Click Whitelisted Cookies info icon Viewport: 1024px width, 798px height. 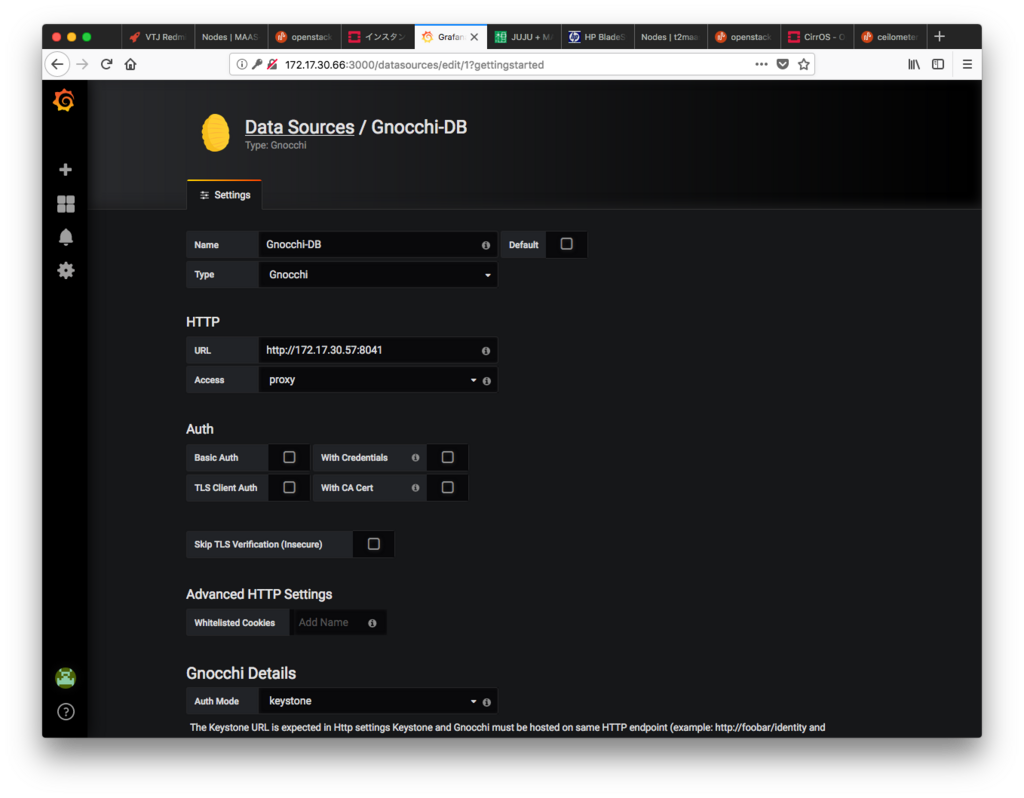372,623
